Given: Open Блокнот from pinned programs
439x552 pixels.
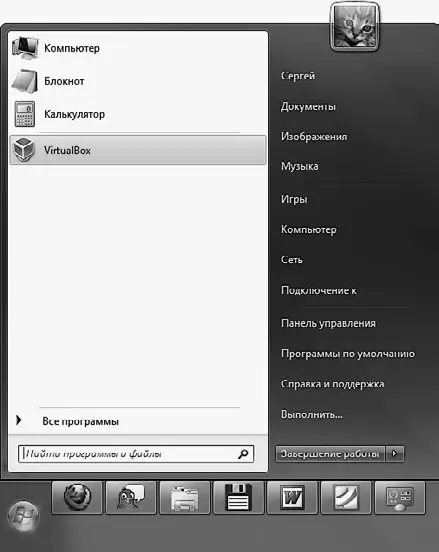Looking at the screenshot, I should click(138, 81).
